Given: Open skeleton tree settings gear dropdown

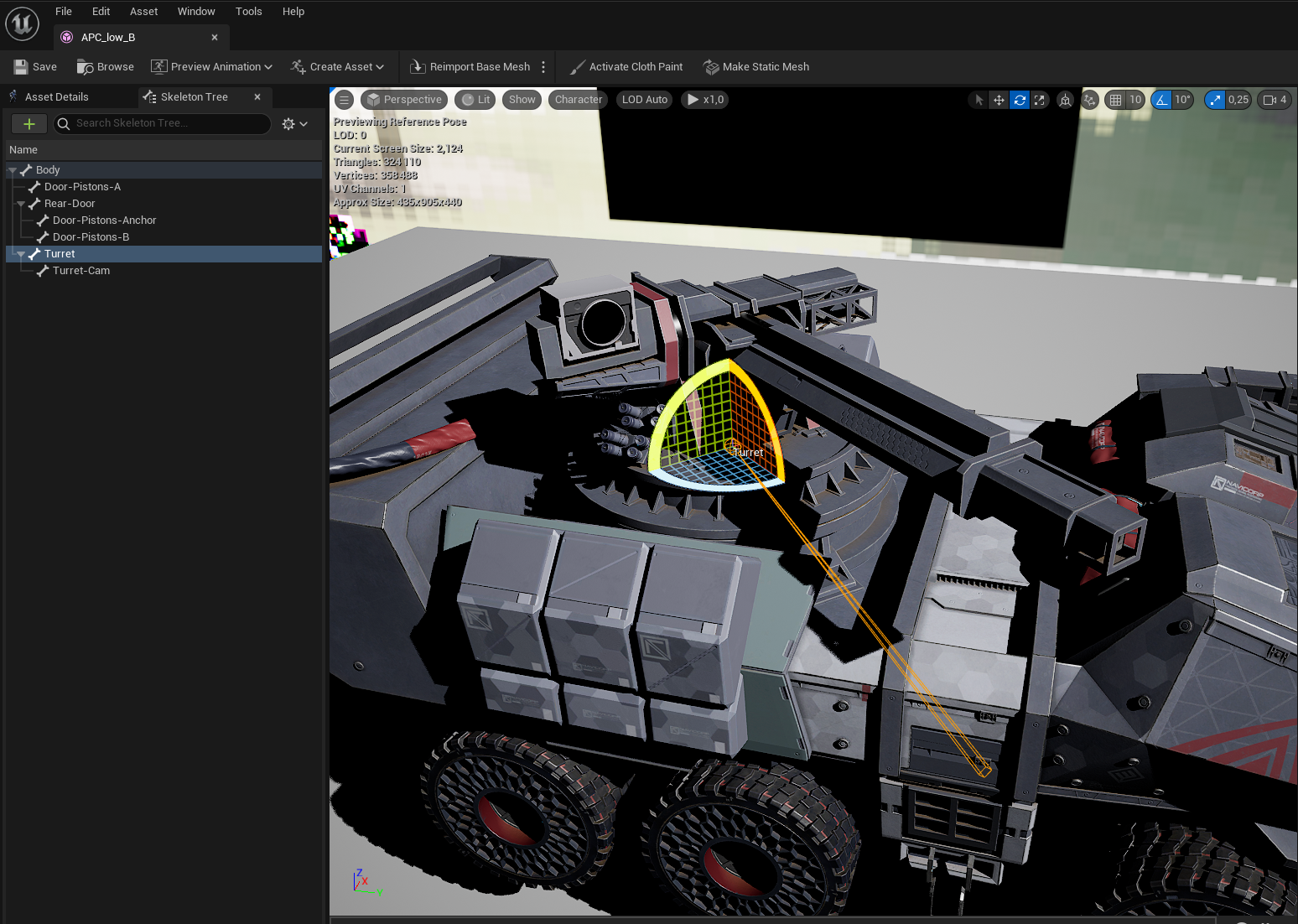Looking at the screenshot, I should 295,124.
